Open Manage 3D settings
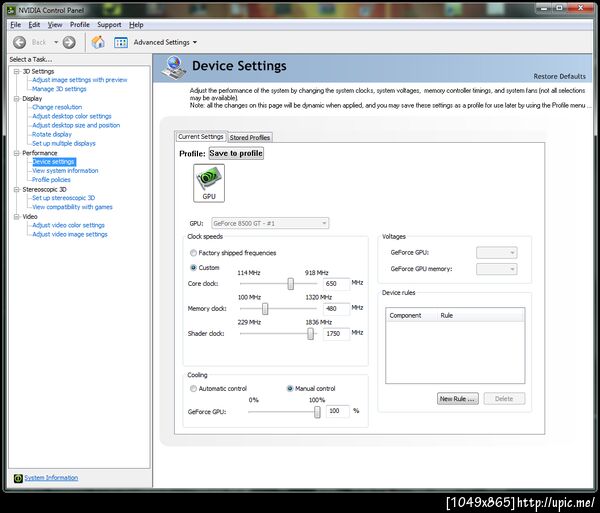The image size is (600, 513). (59, 89)
